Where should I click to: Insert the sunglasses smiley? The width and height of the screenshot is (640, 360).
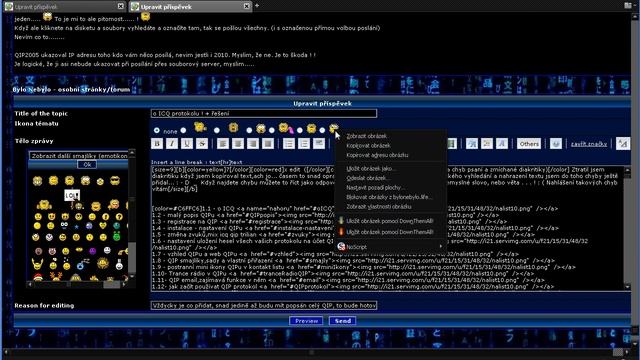click(115, 181)
